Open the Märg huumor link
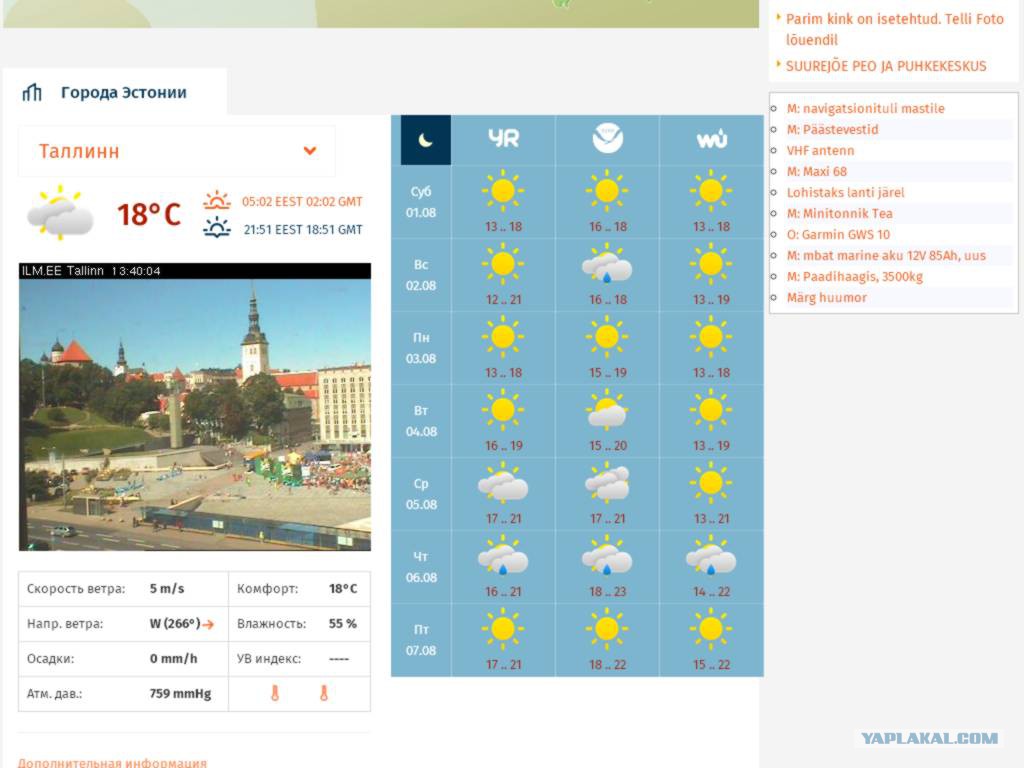This screenshot has height=768, width=1024. (826, 298)
